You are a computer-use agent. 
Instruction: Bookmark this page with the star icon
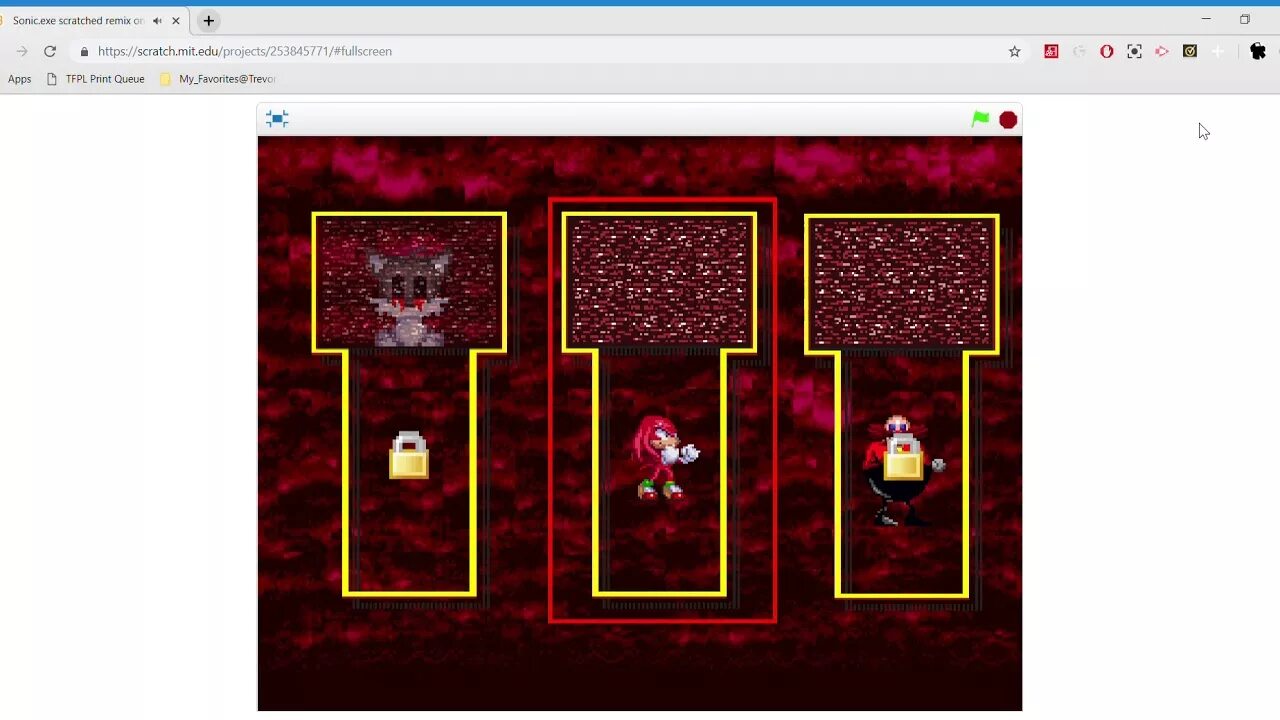click(1014, 51)
